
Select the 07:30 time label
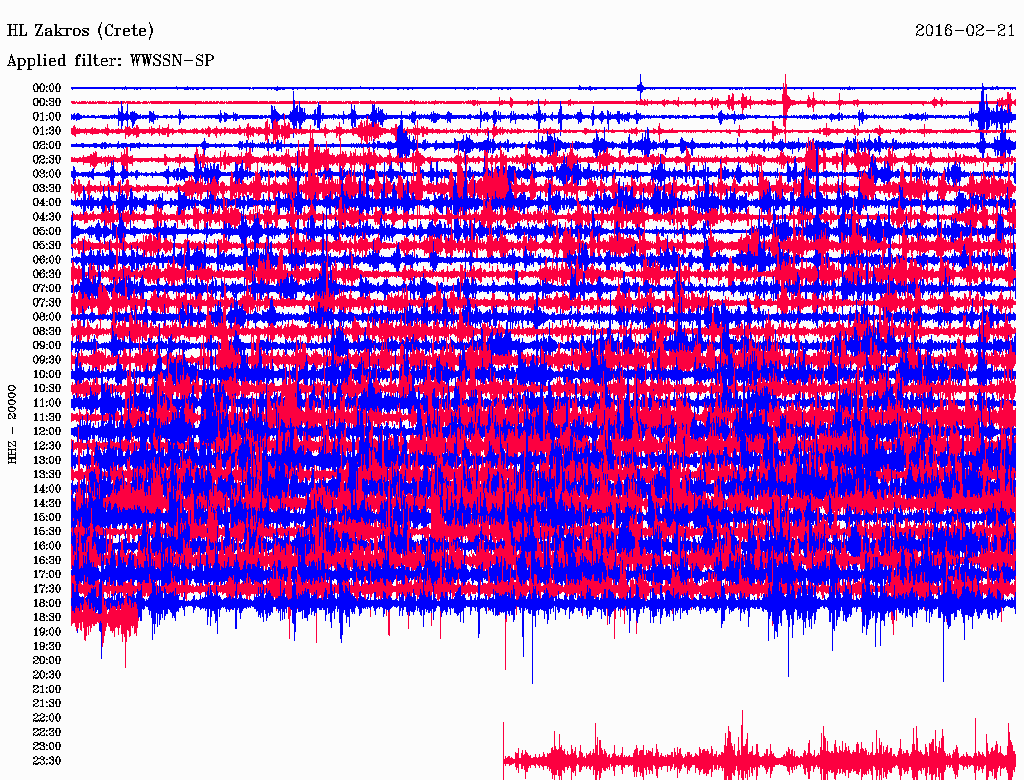[47, 302]
